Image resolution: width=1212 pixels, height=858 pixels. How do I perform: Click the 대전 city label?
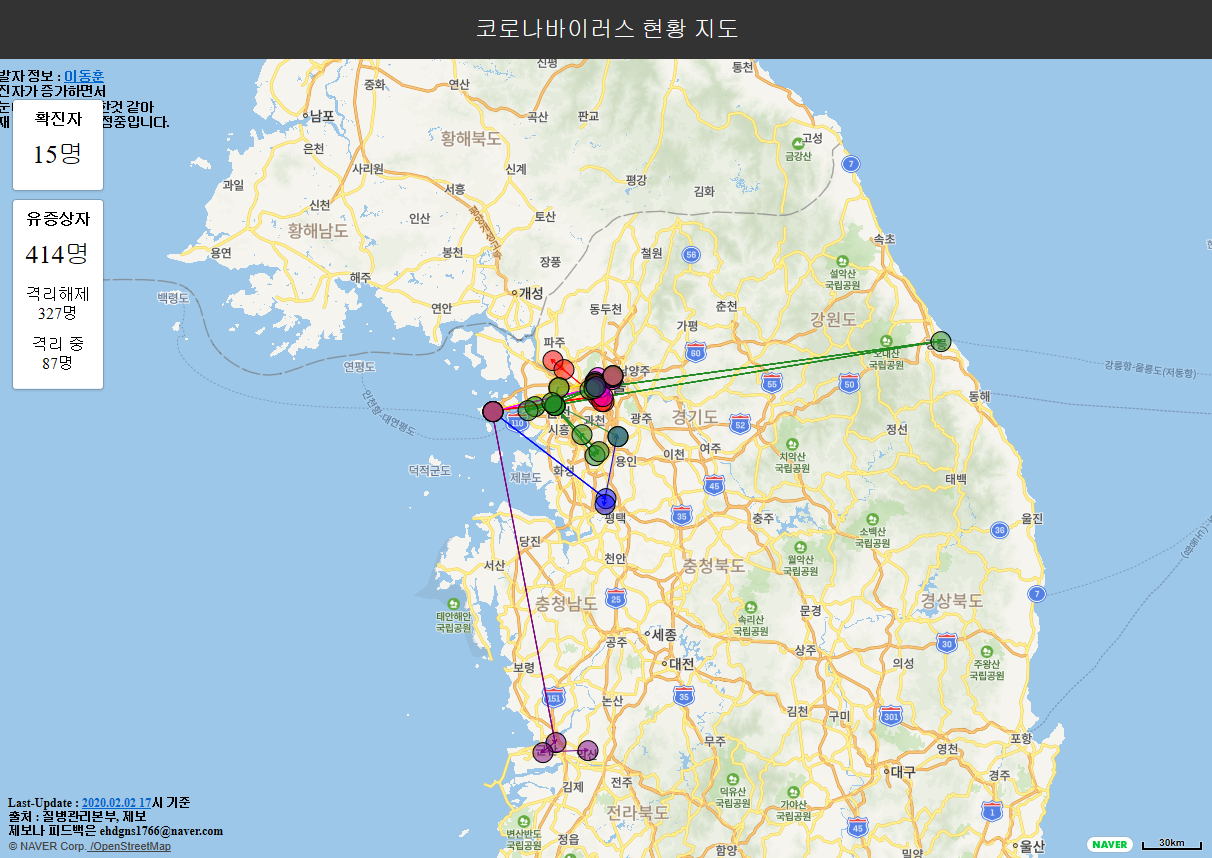[679, 663]
